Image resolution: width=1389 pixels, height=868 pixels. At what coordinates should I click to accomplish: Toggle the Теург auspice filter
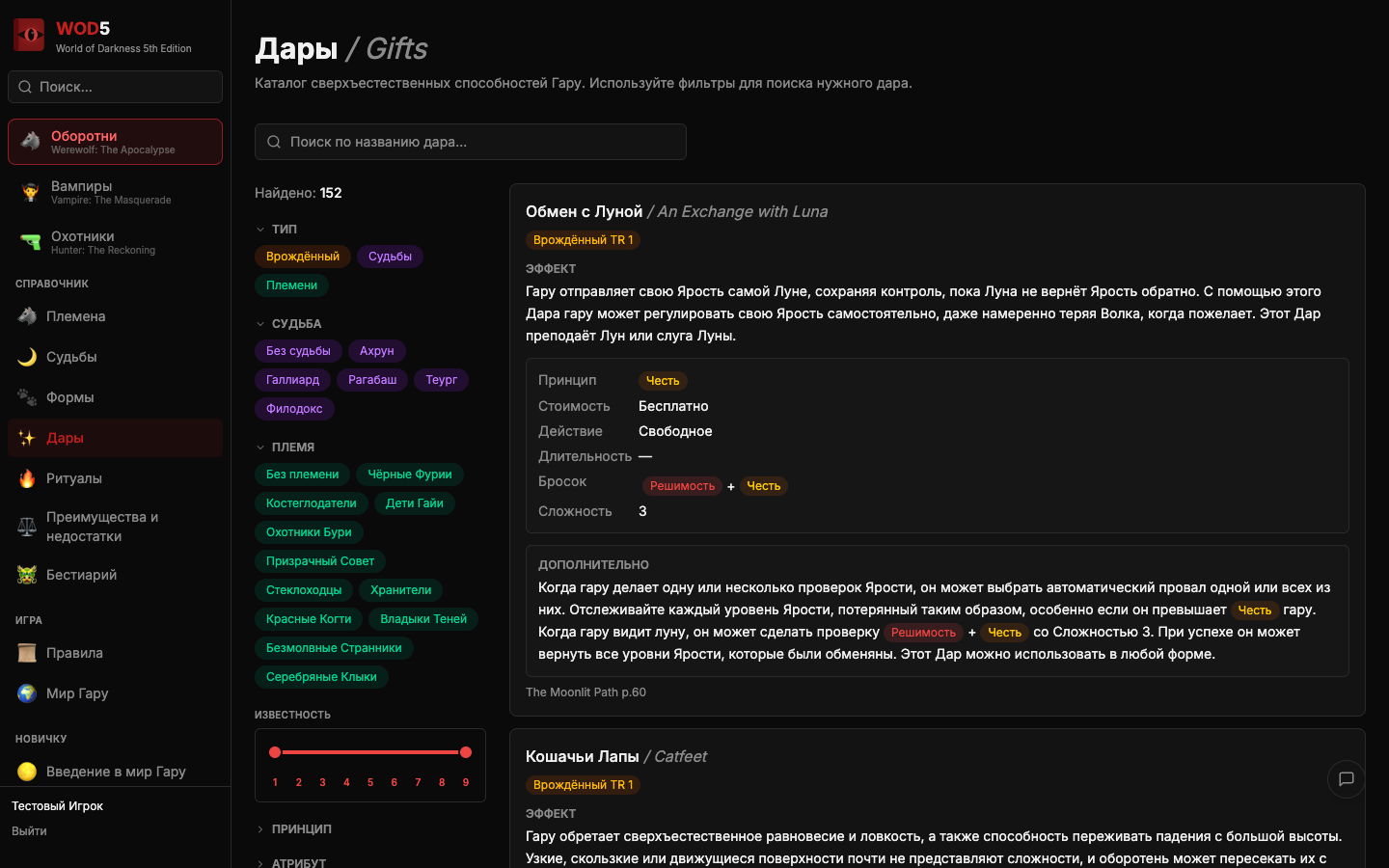click(442, 380)
